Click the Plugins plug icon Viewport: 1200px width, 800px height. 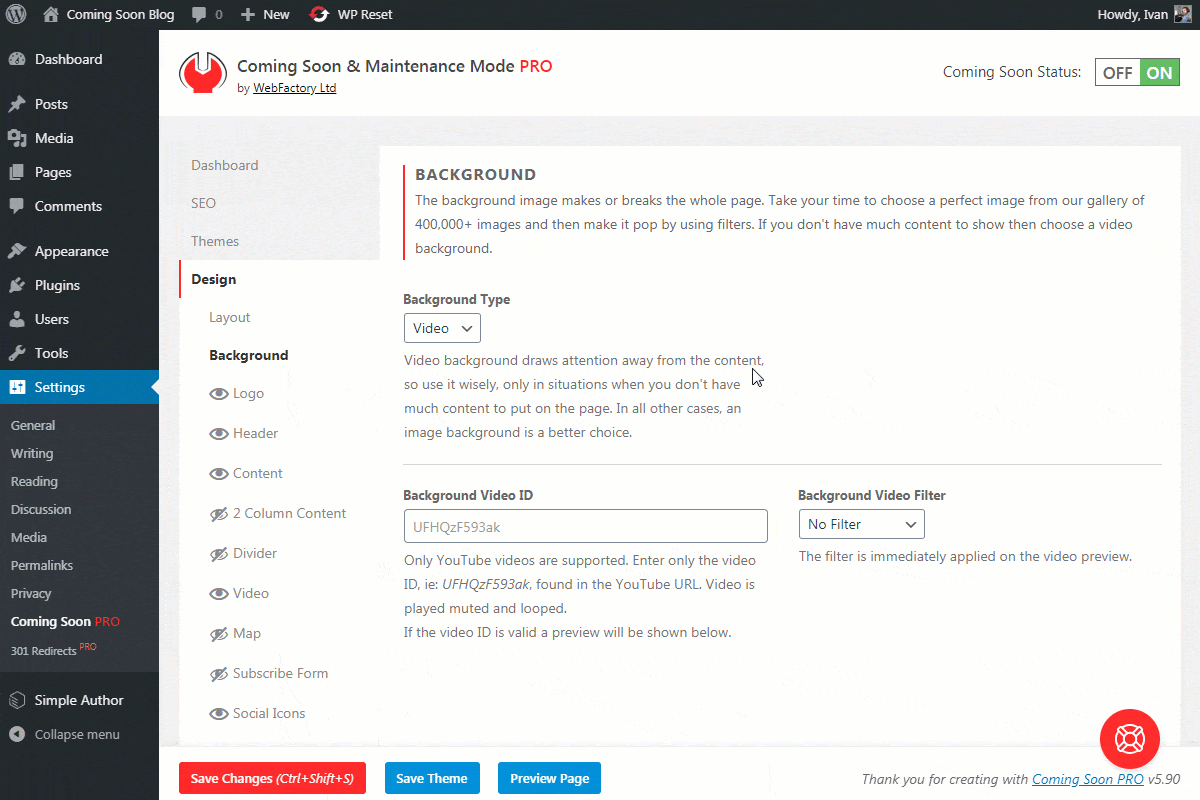17,285
